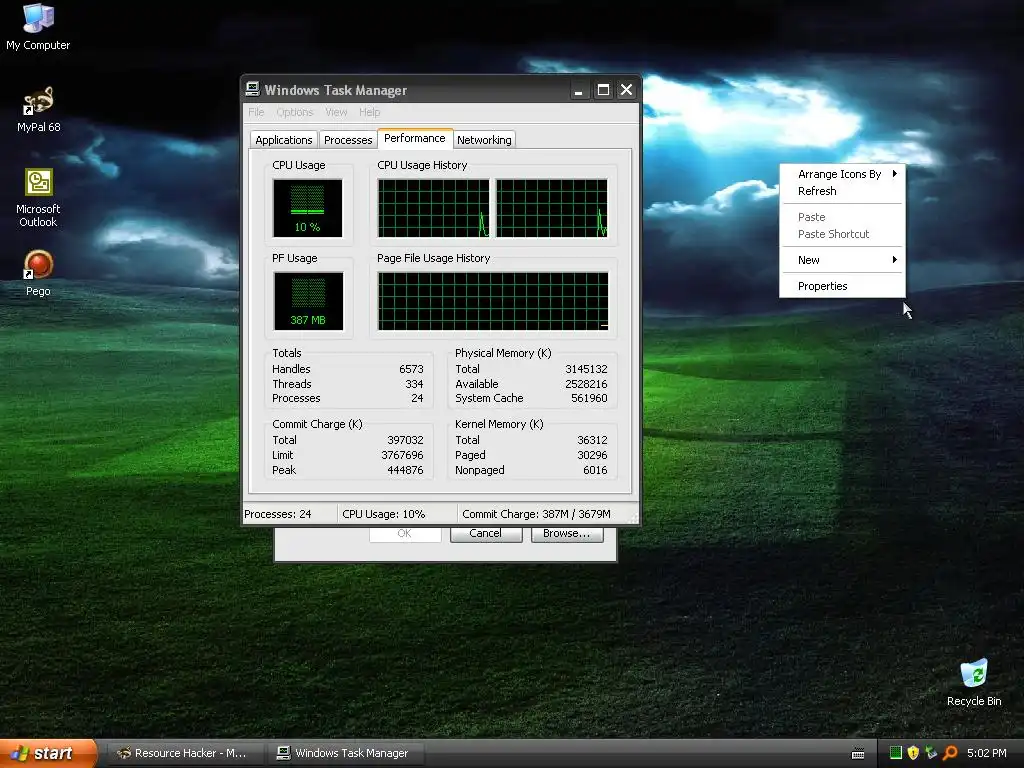Open the File menu in Task Manager
This screenshot has height=768, width=1024.
[x=256, y=112]
